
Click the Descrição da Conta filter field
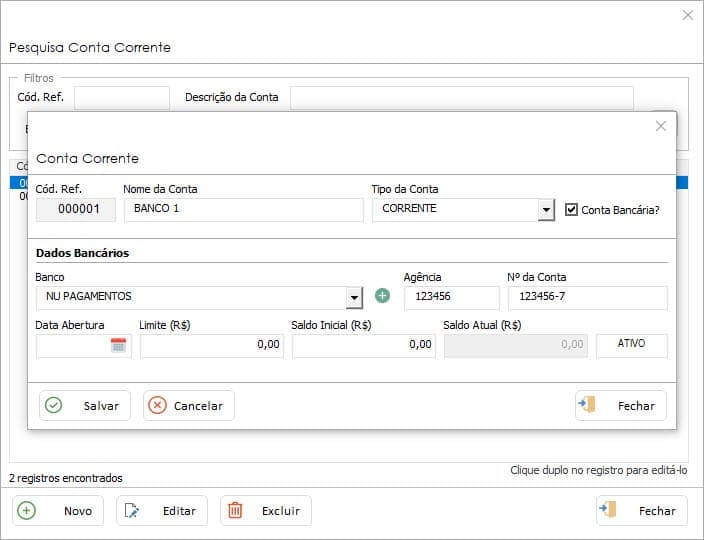[x=461, y=98]
